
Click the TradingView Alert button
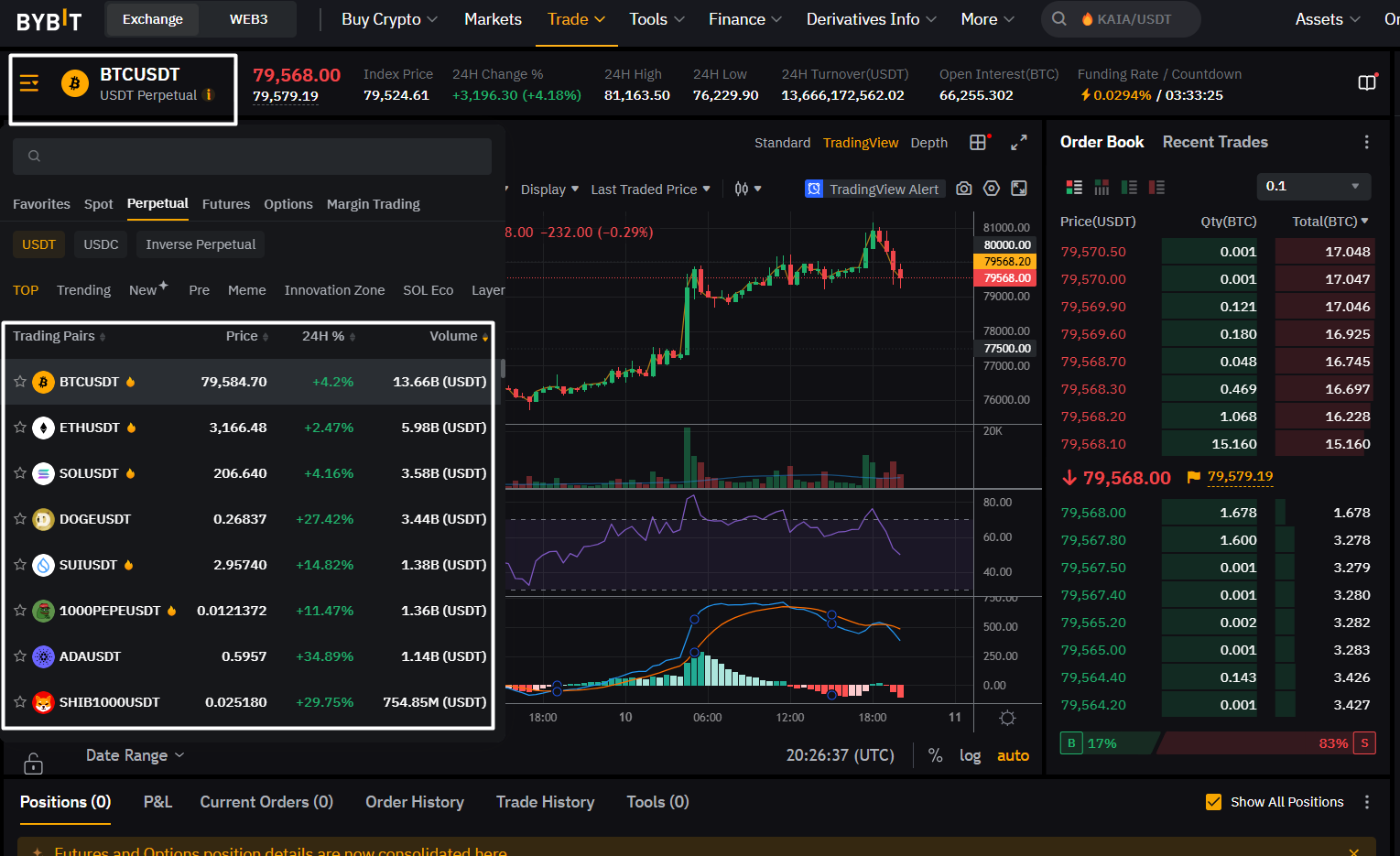874,189
